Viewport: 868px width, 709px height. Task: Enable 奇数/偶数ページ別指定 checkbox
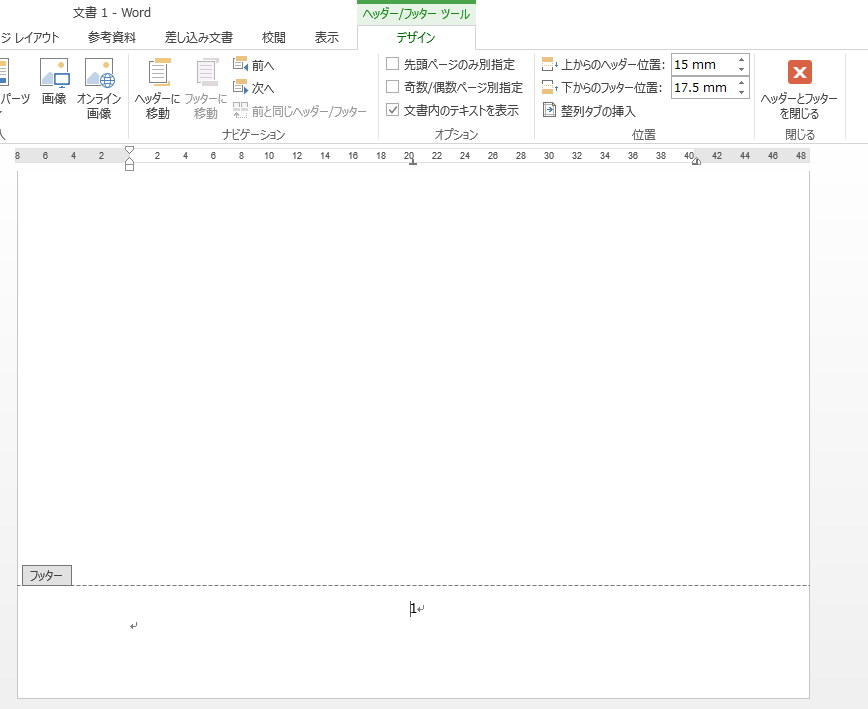tap(392, 87)
